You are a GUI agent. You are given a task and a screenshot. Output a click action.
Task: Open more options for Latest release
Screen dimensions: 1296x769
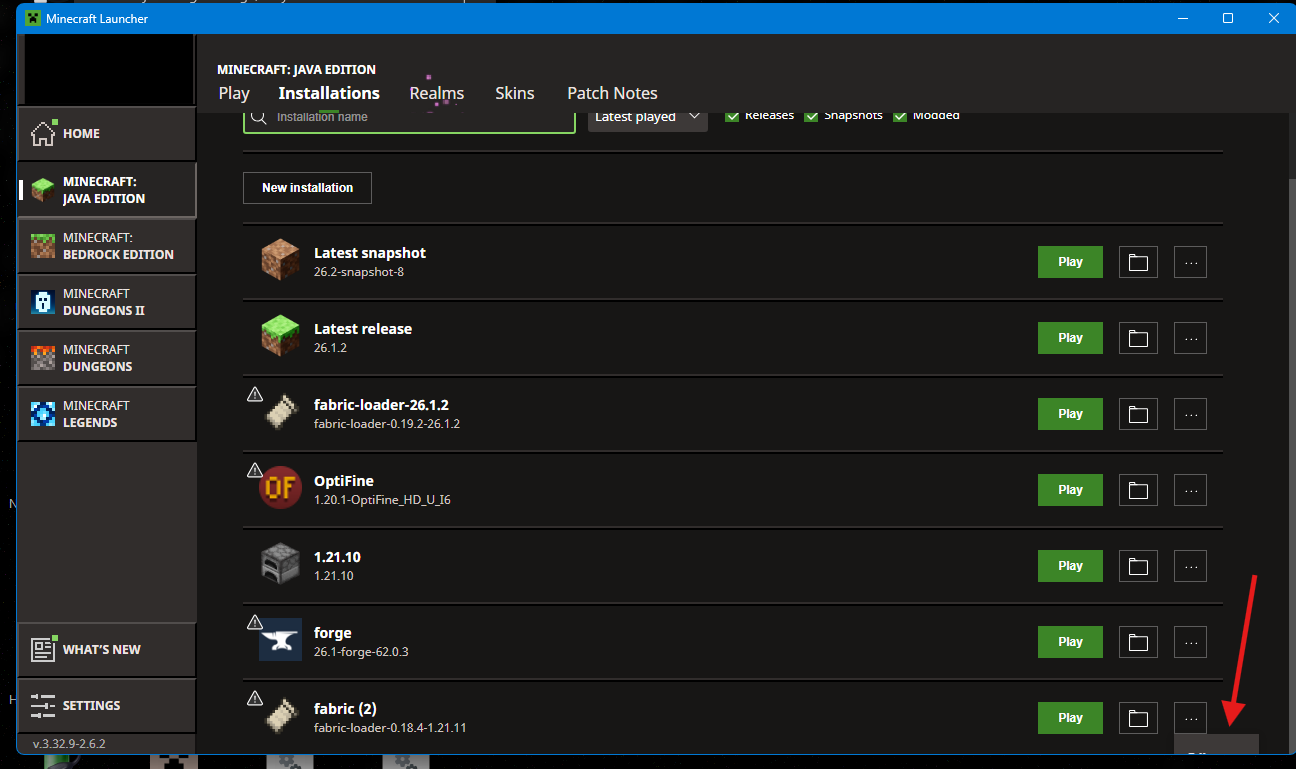[1190, 338]
